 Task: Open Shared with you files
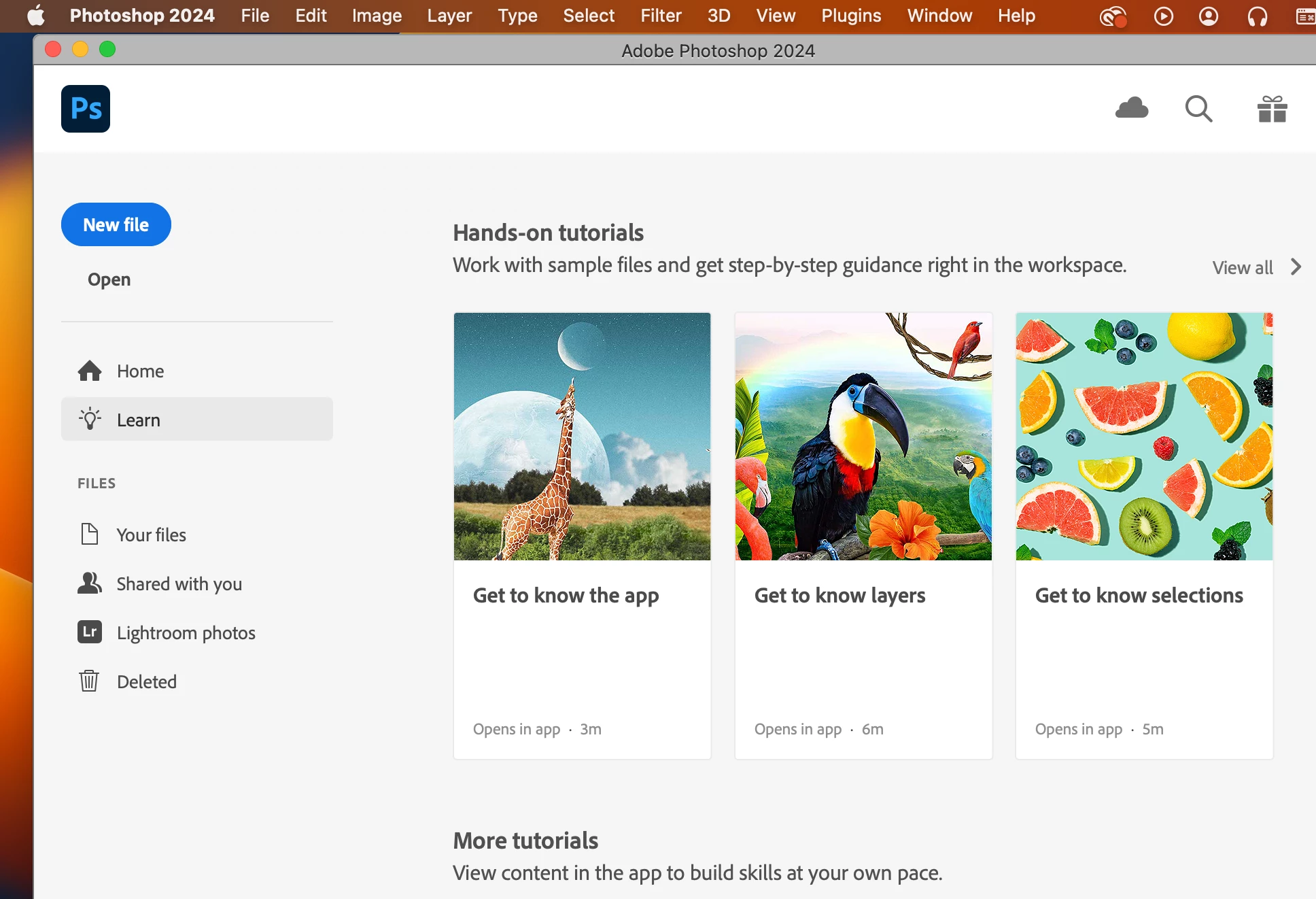pyautogui.click(x=179, y=584)
